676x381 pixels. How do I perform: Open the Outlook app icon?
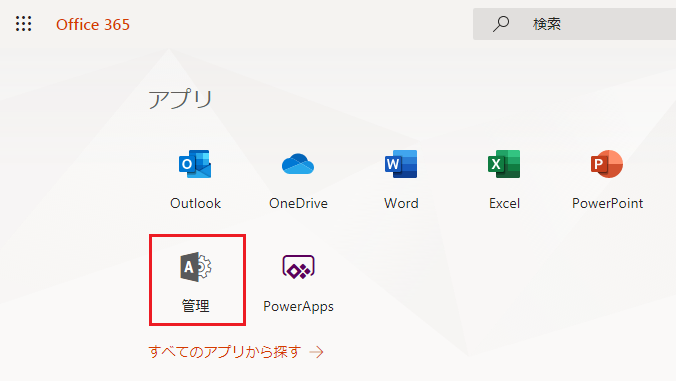(195, 164)
